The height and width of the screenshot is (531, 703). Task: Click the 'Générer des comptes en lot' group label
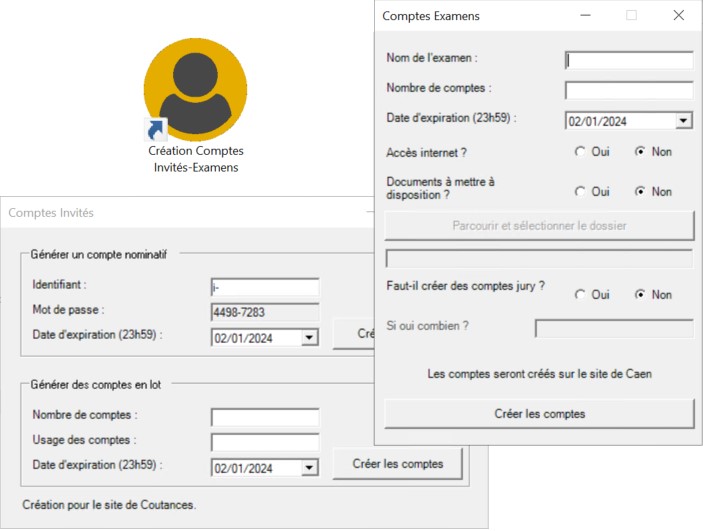95,384
